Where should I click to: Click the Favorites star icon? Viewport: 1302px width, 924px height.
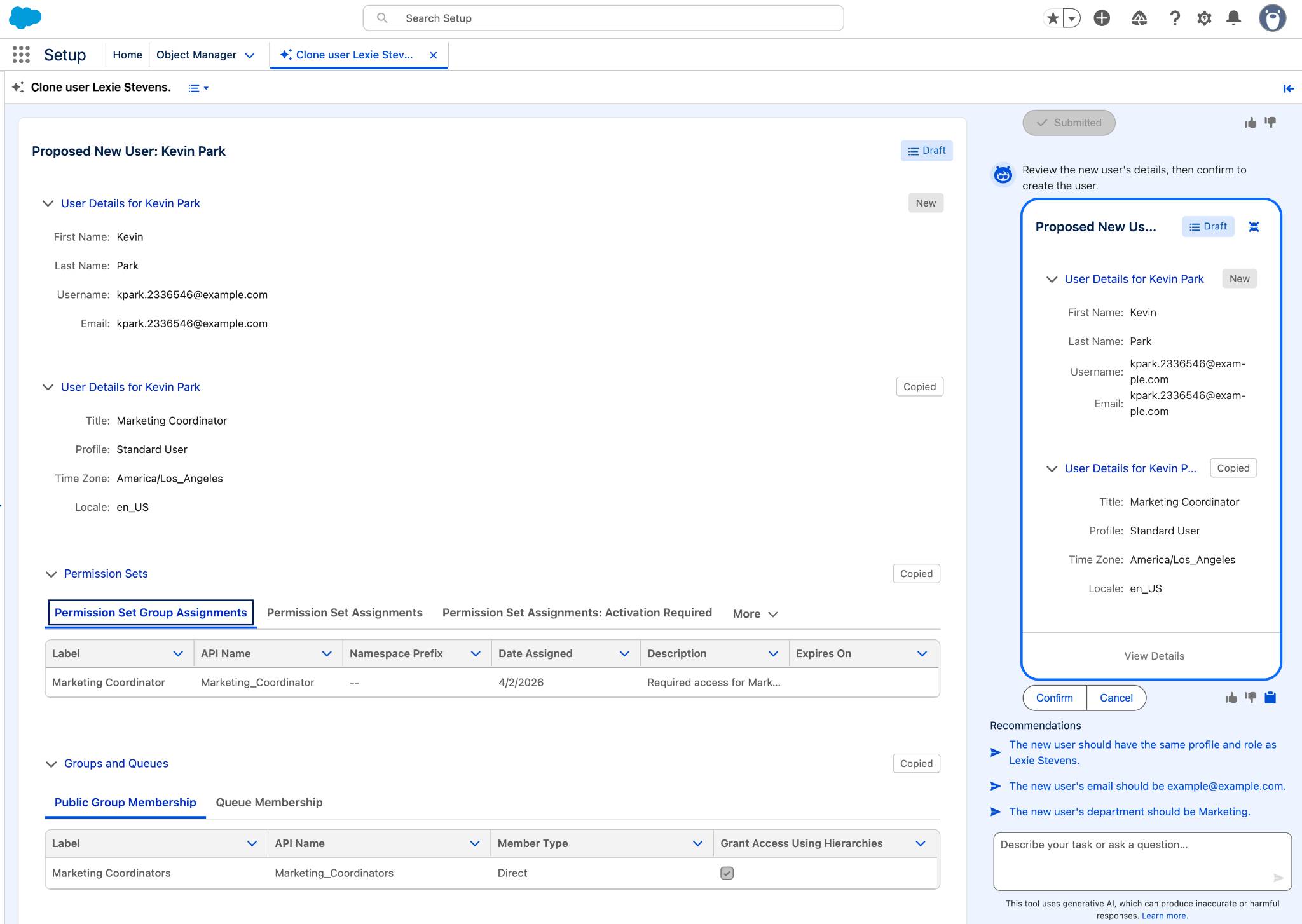[1053, 18]
